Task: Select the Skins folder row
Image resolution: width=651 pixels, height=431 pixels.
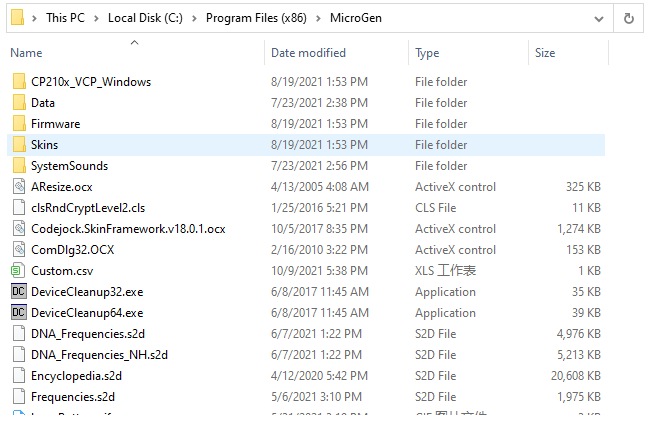Action: click(306, 144)
